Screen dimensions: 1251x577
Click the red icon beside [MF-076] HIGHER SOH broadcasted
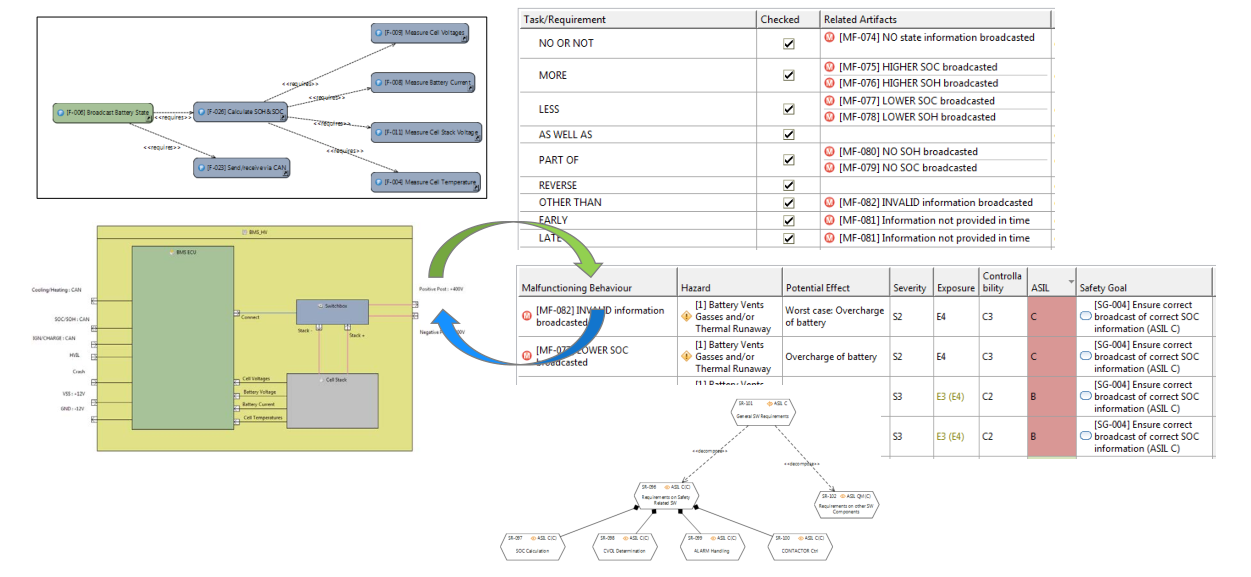(829, 83)
